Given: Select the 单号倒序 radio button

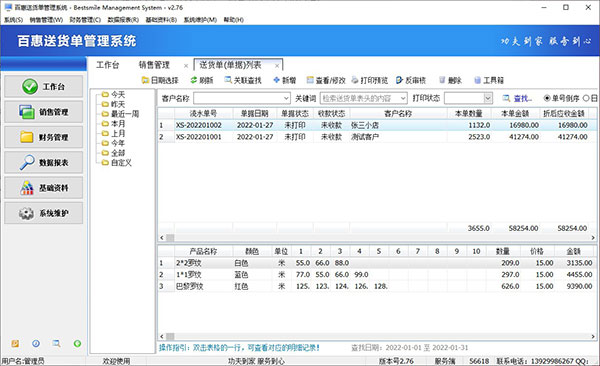Looking at the screenshot, I should point(547,98).
